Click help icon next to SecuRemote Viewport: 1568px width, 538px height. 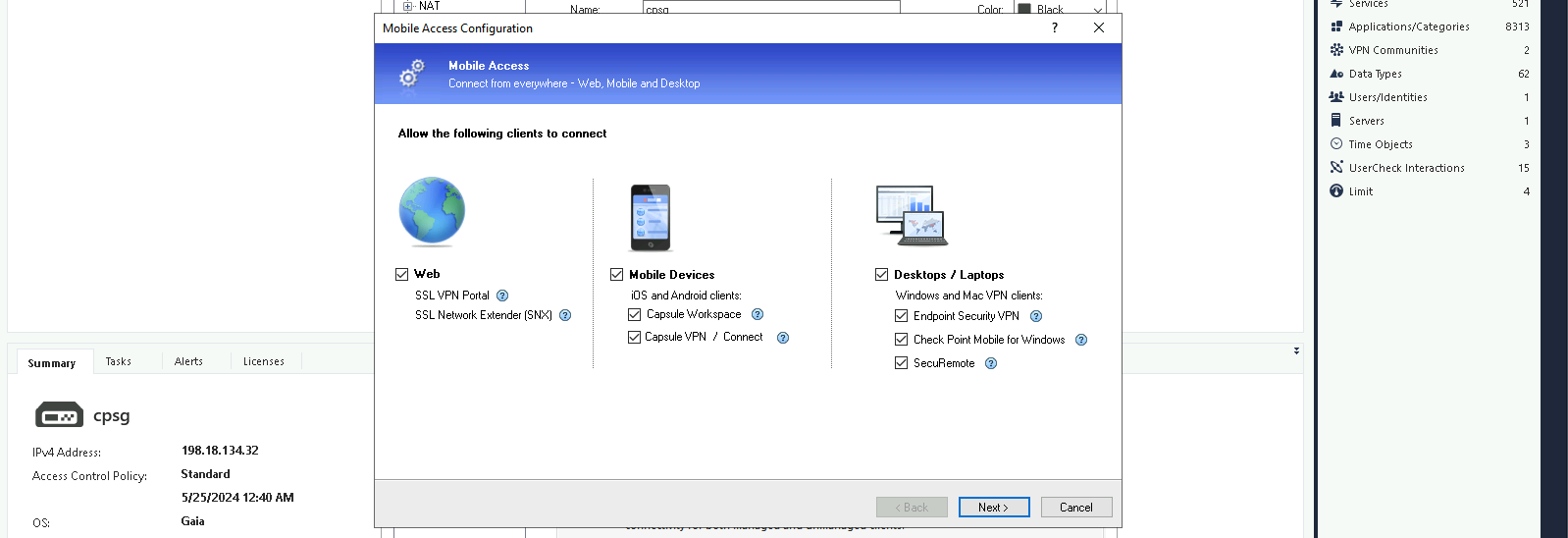click(991, 363)
